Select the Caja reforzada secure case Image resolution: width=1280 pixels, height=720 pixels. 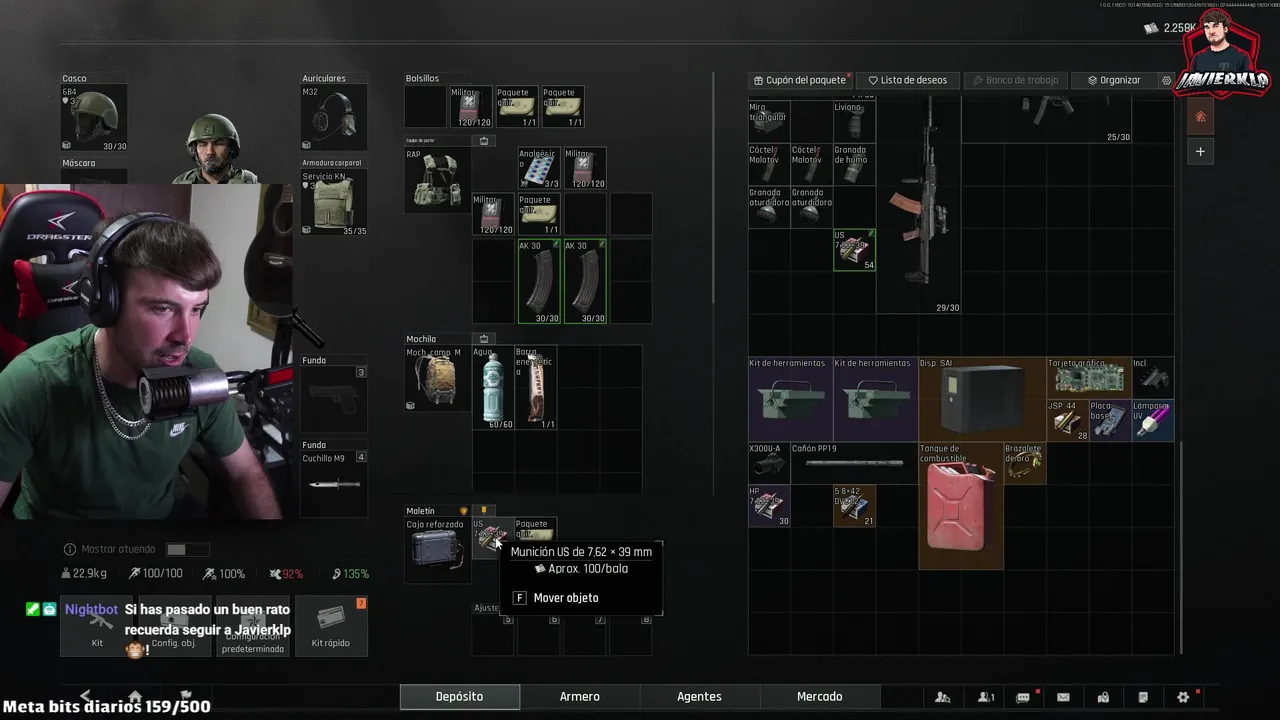(438, 550)
